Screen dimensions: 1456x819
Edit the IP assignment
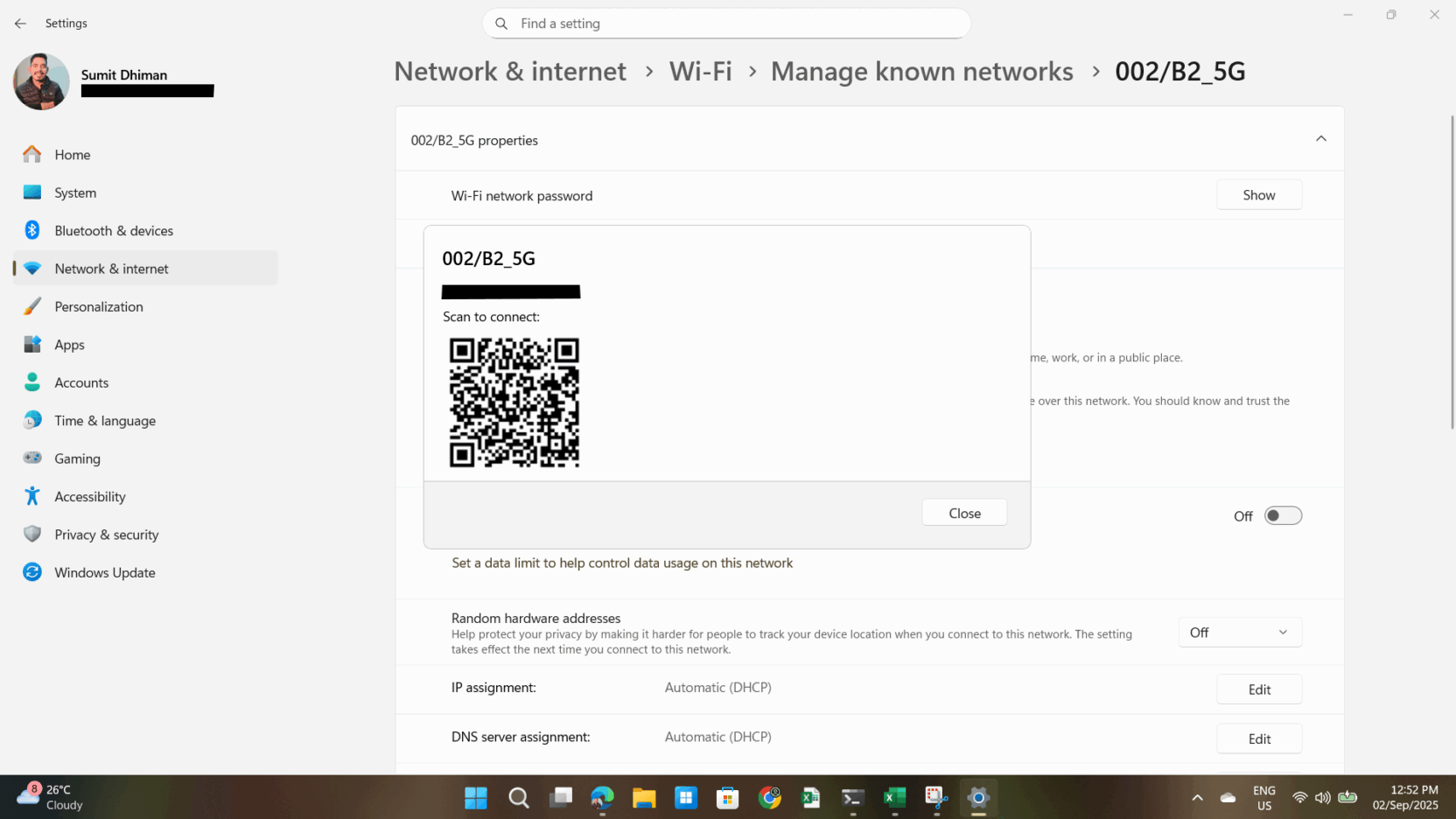1259,689
